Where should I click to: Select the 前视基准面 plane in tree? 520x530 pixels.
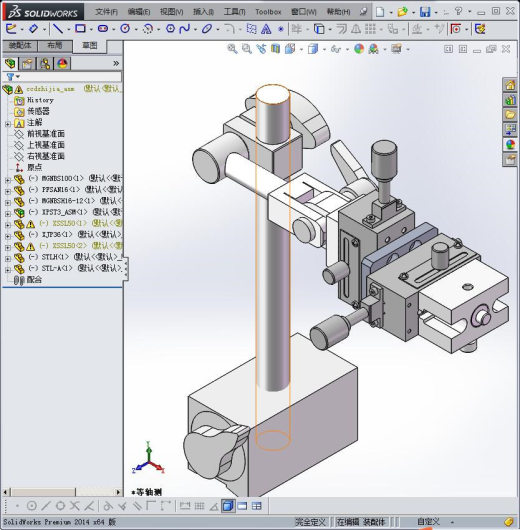coord(46,134)
